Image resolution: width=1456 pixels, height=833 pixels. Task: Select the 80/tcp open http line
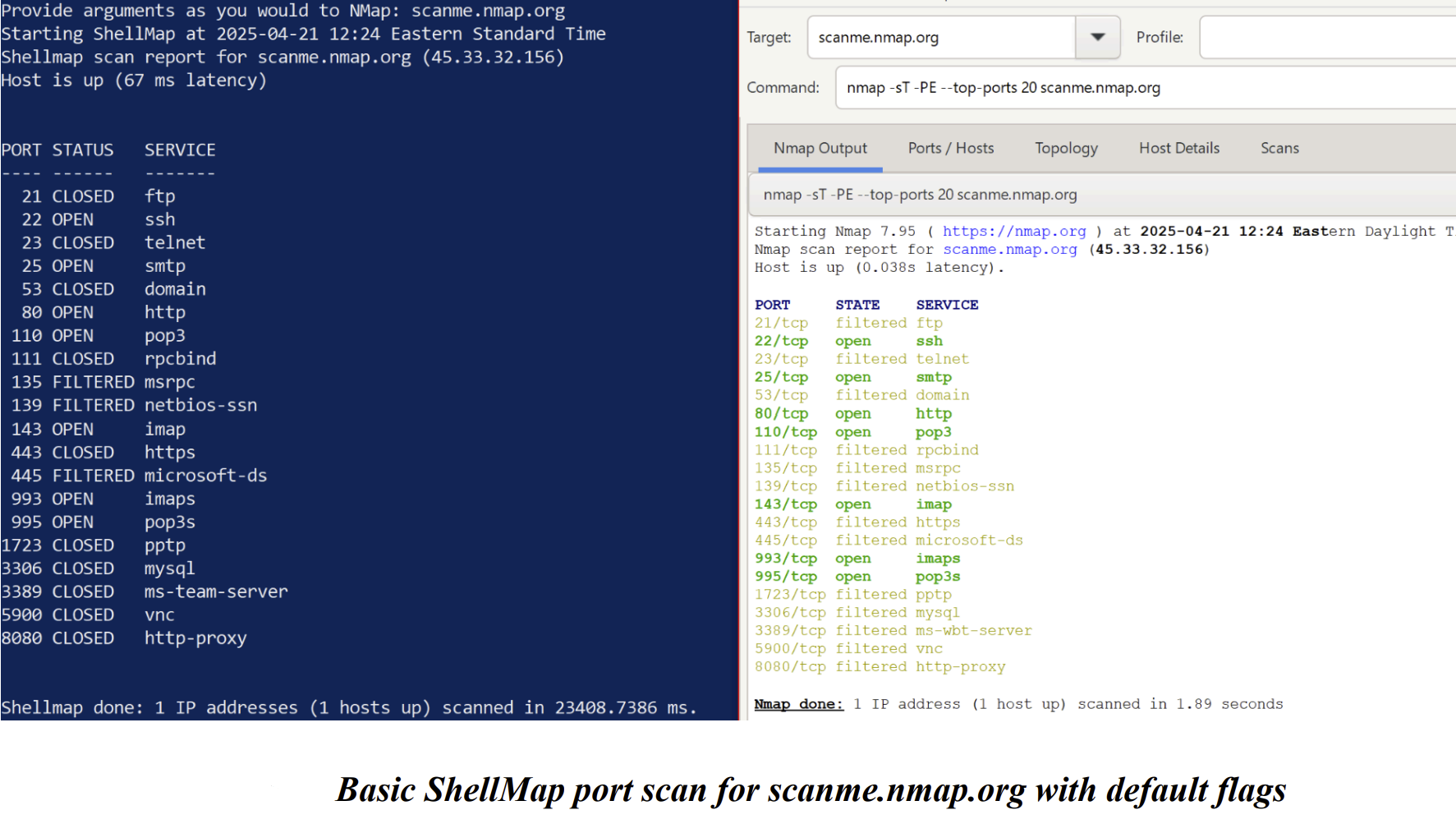coord(853,413)
